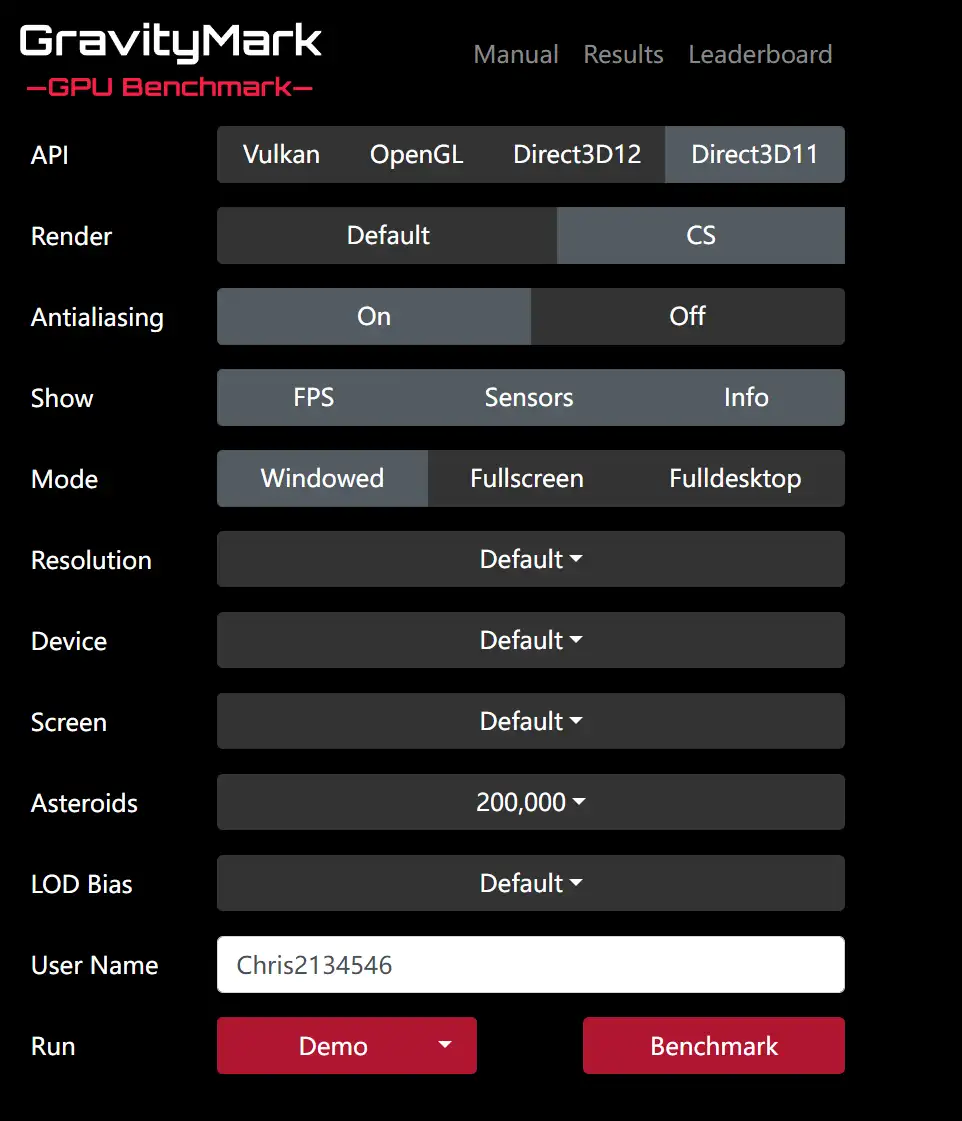Click the GravityMark GPU Benchmark logo

[170, 60]
